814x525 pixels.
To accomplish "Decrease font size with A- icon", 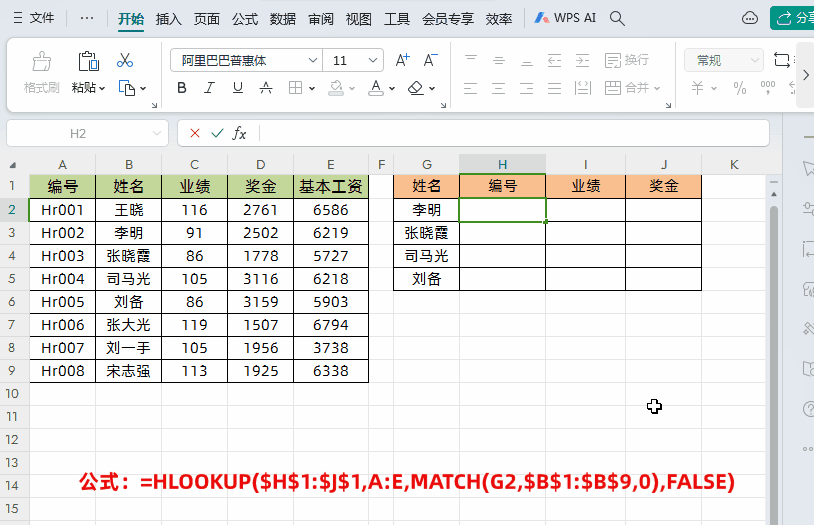I will [x=430, y=60].
